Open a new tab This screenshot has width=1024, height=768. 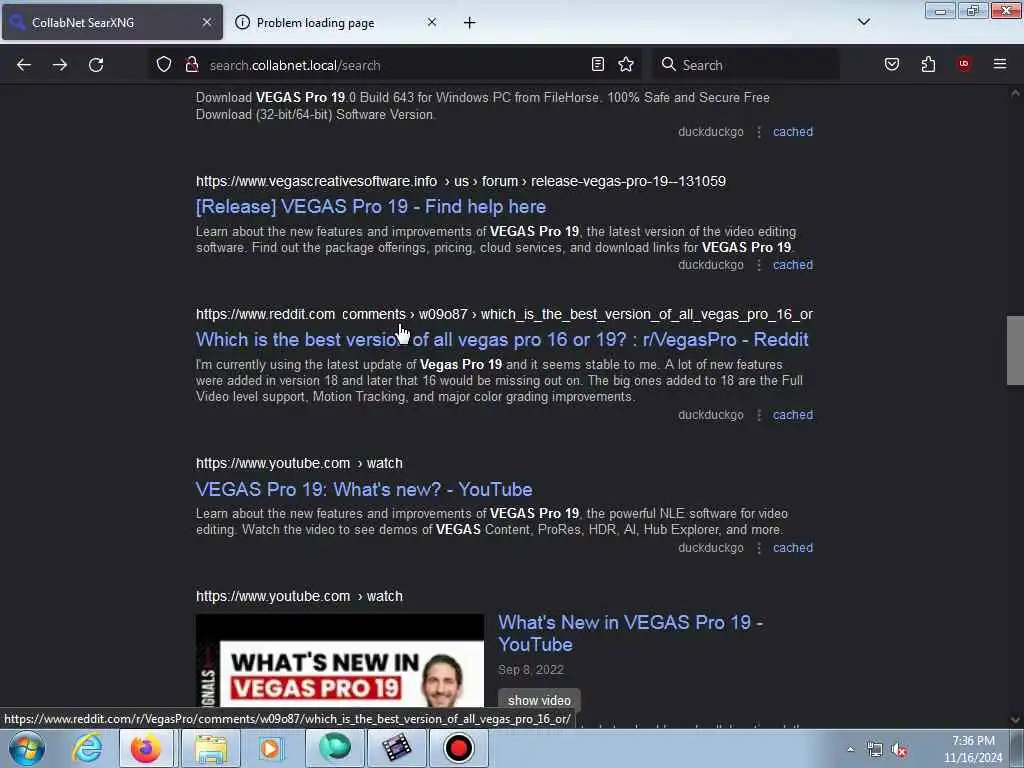[x=470, y=23]
